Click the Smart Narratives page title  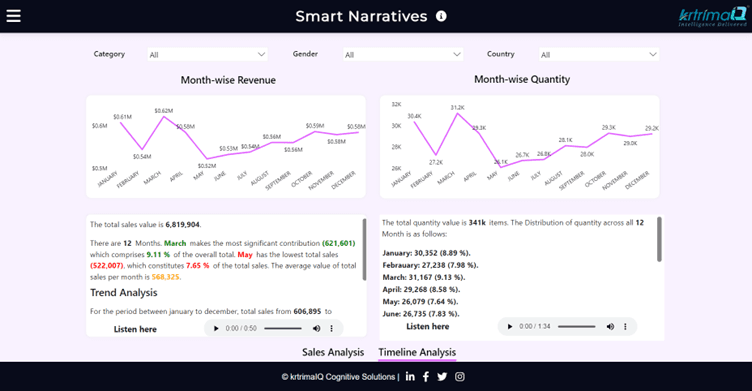click(x=361, y=16)
